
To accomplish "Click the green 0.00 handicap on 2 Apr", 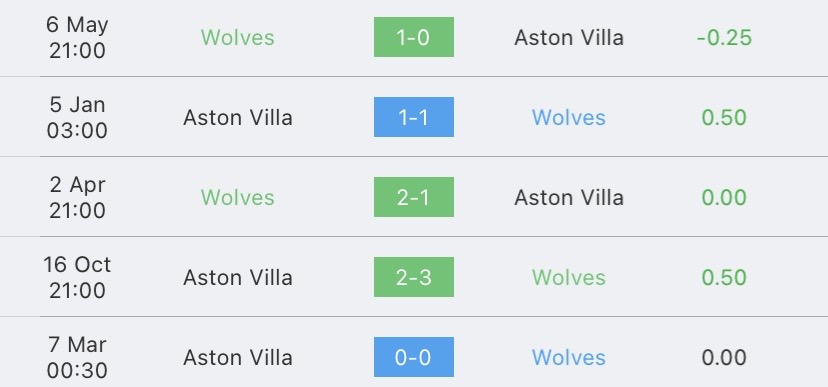I will 724,197.
